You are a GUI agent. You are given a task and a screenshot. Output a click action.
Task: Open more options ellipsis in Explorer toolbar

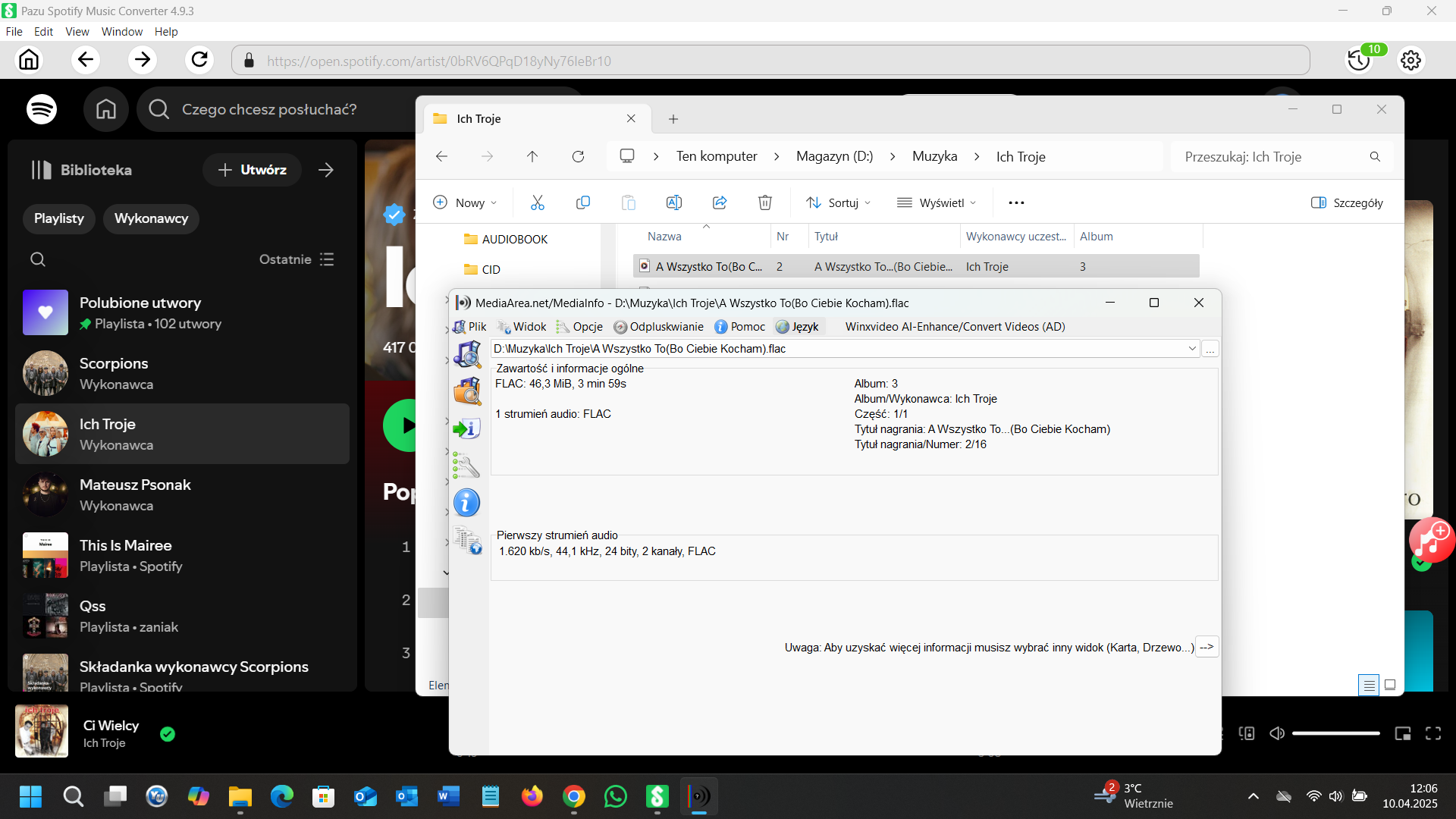1017,202
